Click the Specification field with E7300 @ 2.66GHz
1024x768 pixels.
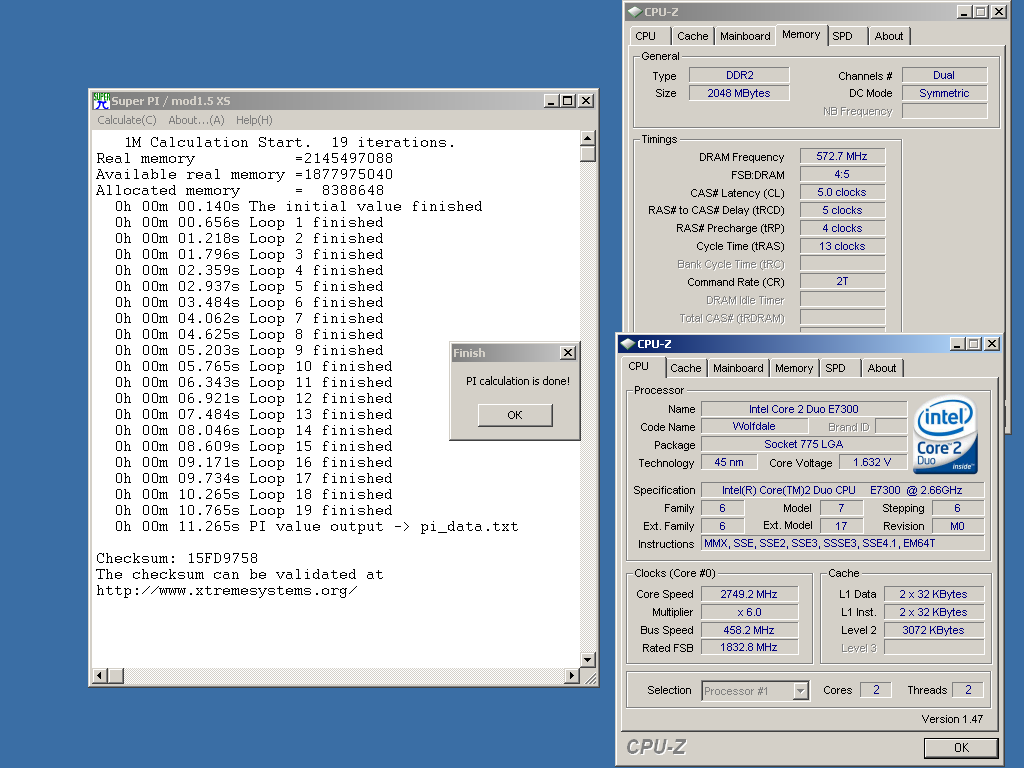click(842, 490)
